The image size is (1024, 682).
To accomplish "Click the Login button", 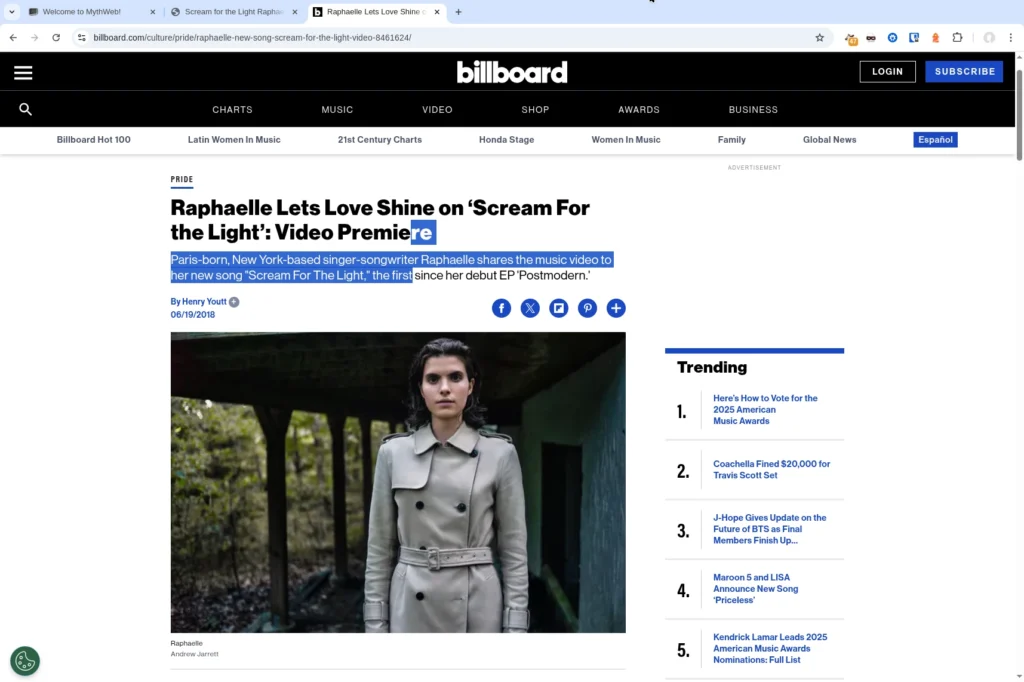I will (888, 72).
